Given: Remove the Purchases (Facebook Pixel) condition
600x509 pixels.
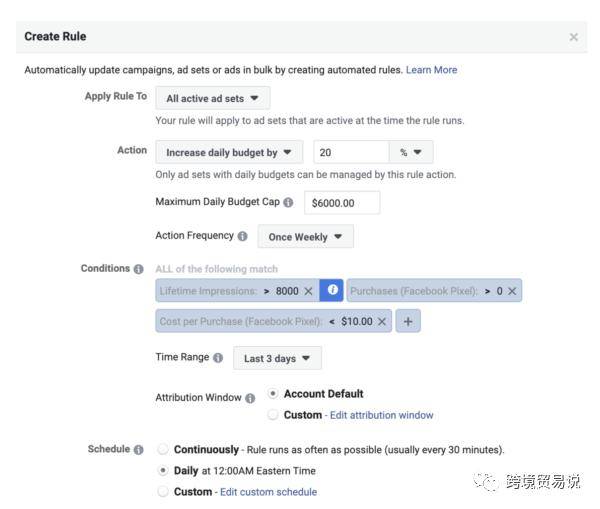Looking at the screenshot, I should 512,291.
